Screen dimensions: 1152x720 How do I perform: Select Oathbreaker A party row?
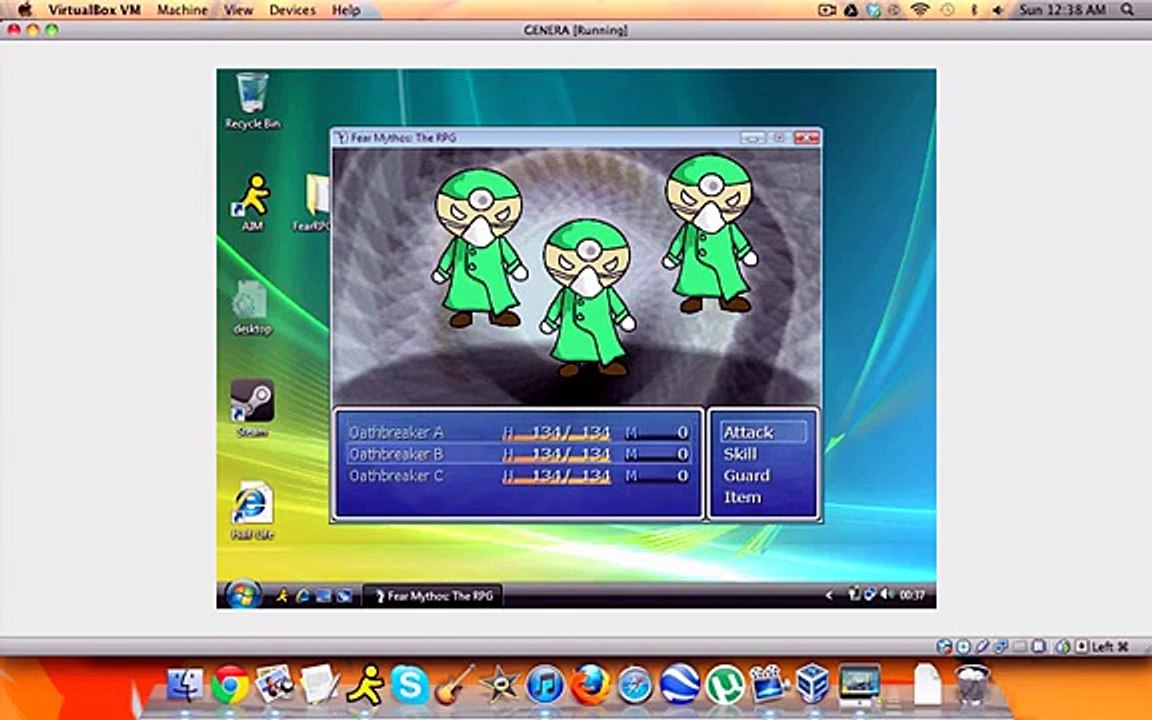(519, 432)
